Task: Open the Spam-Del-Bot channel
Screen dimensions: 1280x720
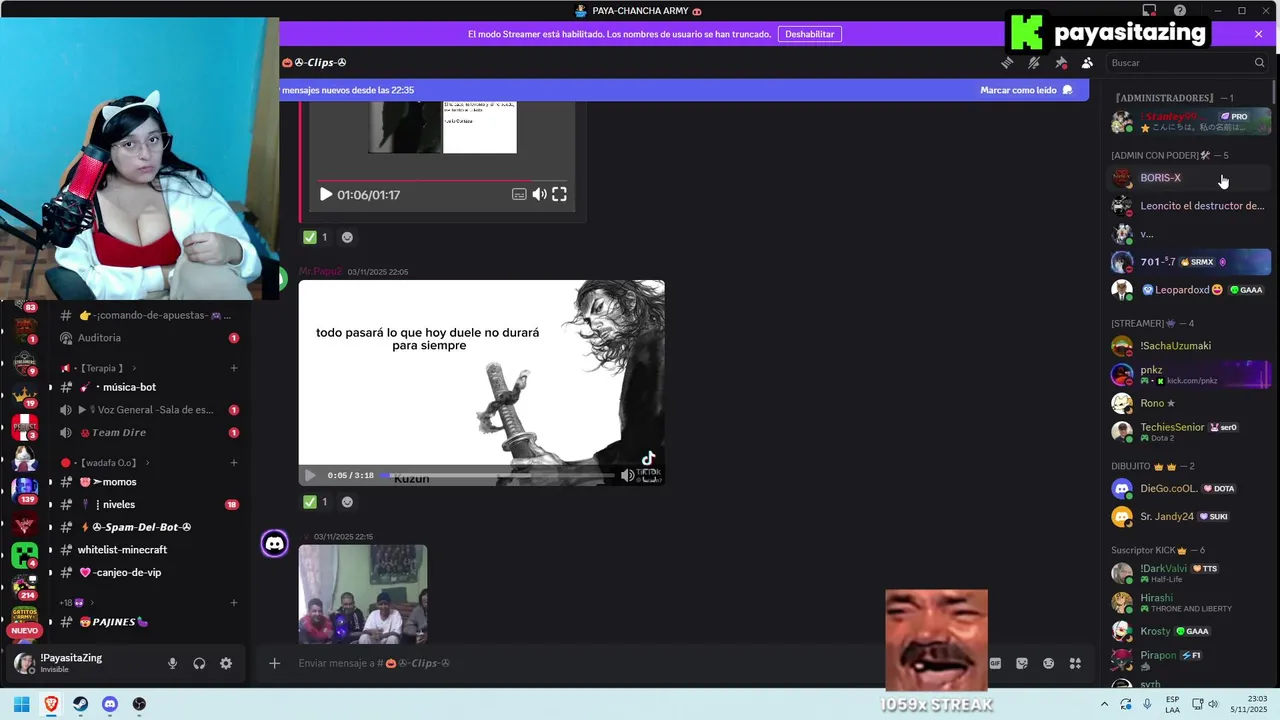Action: [x=147, y=527]
